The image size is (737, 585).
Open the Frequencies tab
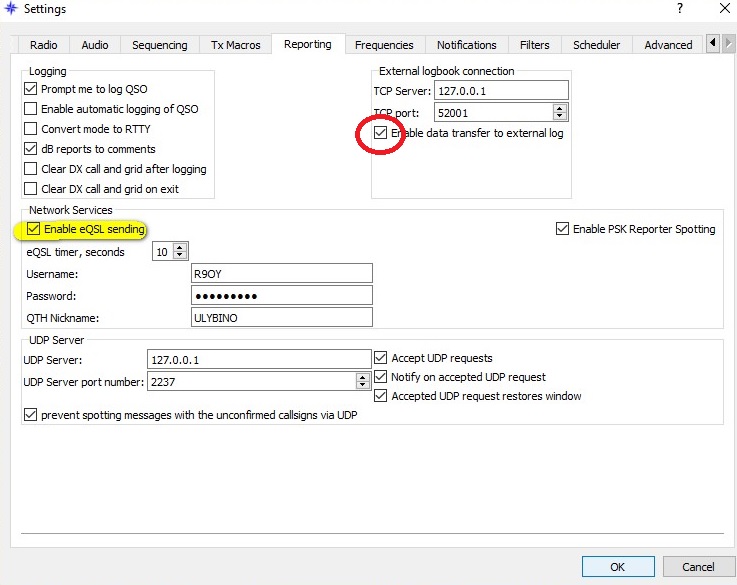click(x=384, y=45)
